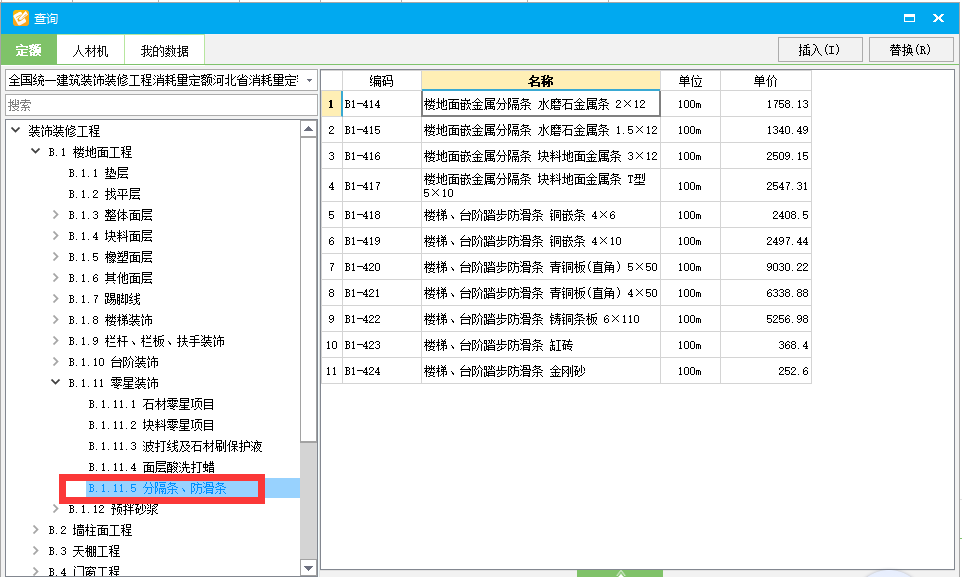Expand the B.1.6 其他面层 node
962x577 pixels.
click(56, 277)
